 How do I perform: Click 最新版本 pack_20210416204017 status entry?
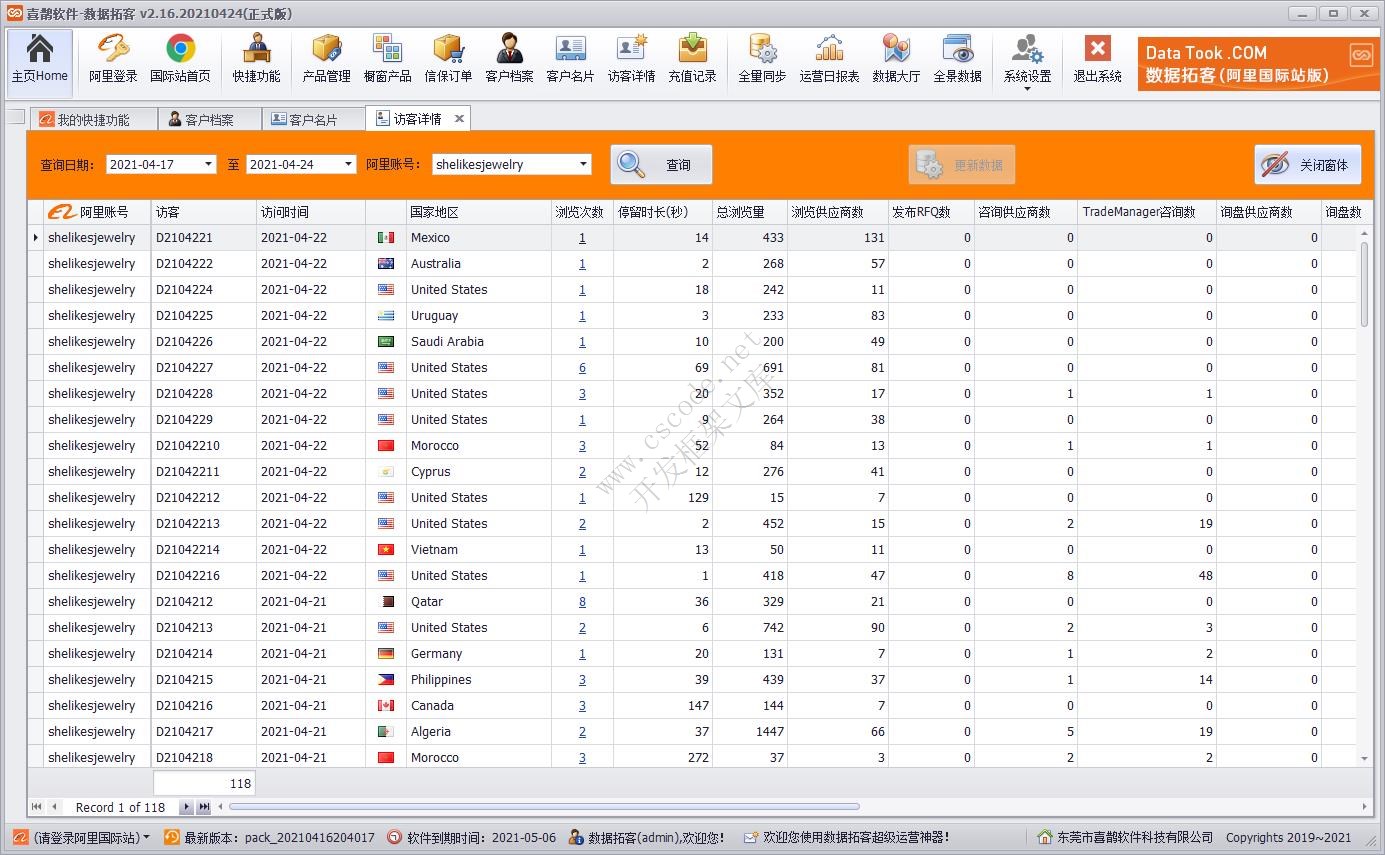tap(271, 837)
